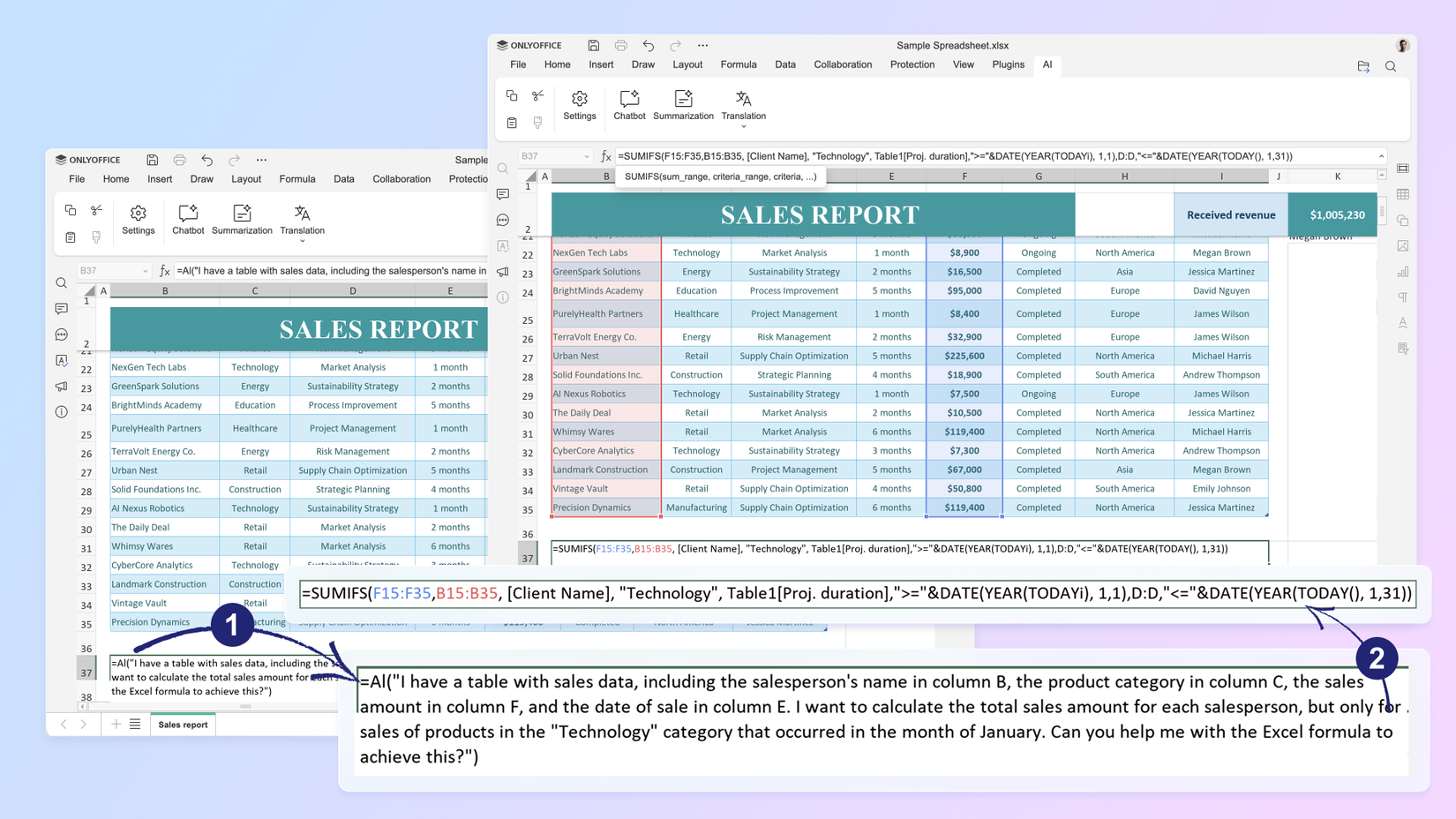This screenshot has width=1456, height=819.
Task: Open the Spellcheck panel
Action: (503, 245)
